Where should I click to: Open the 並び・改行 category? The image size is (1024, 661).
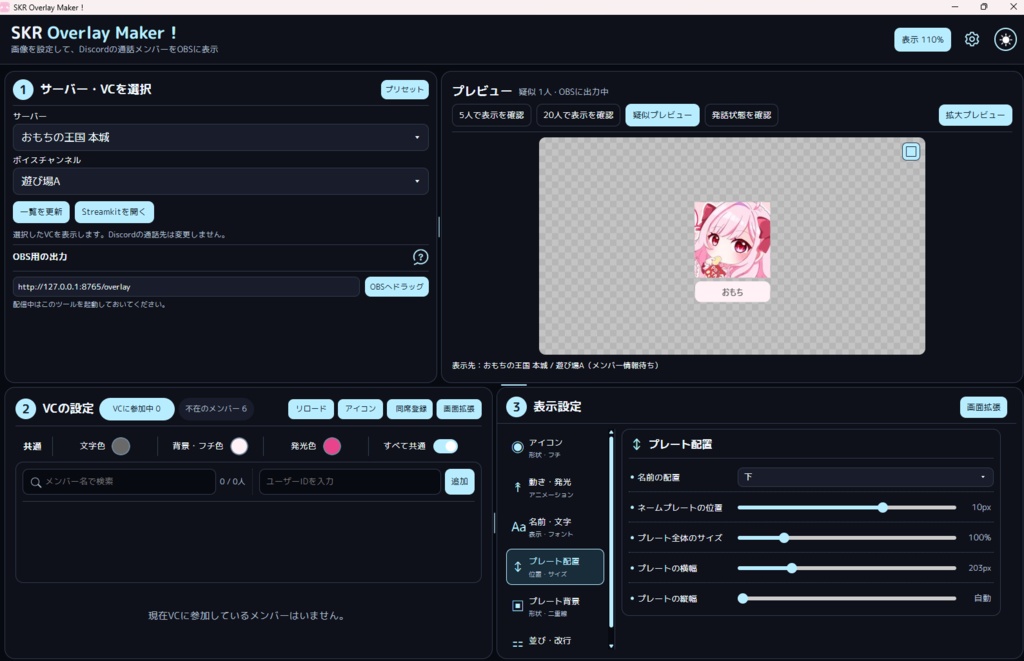point(555,641)
